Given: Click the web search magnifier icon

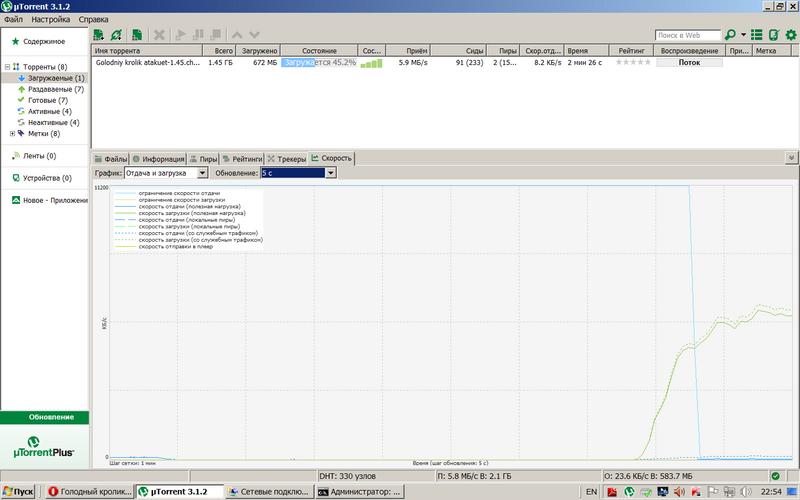Looking at the screenshot, I should (730, 35).
